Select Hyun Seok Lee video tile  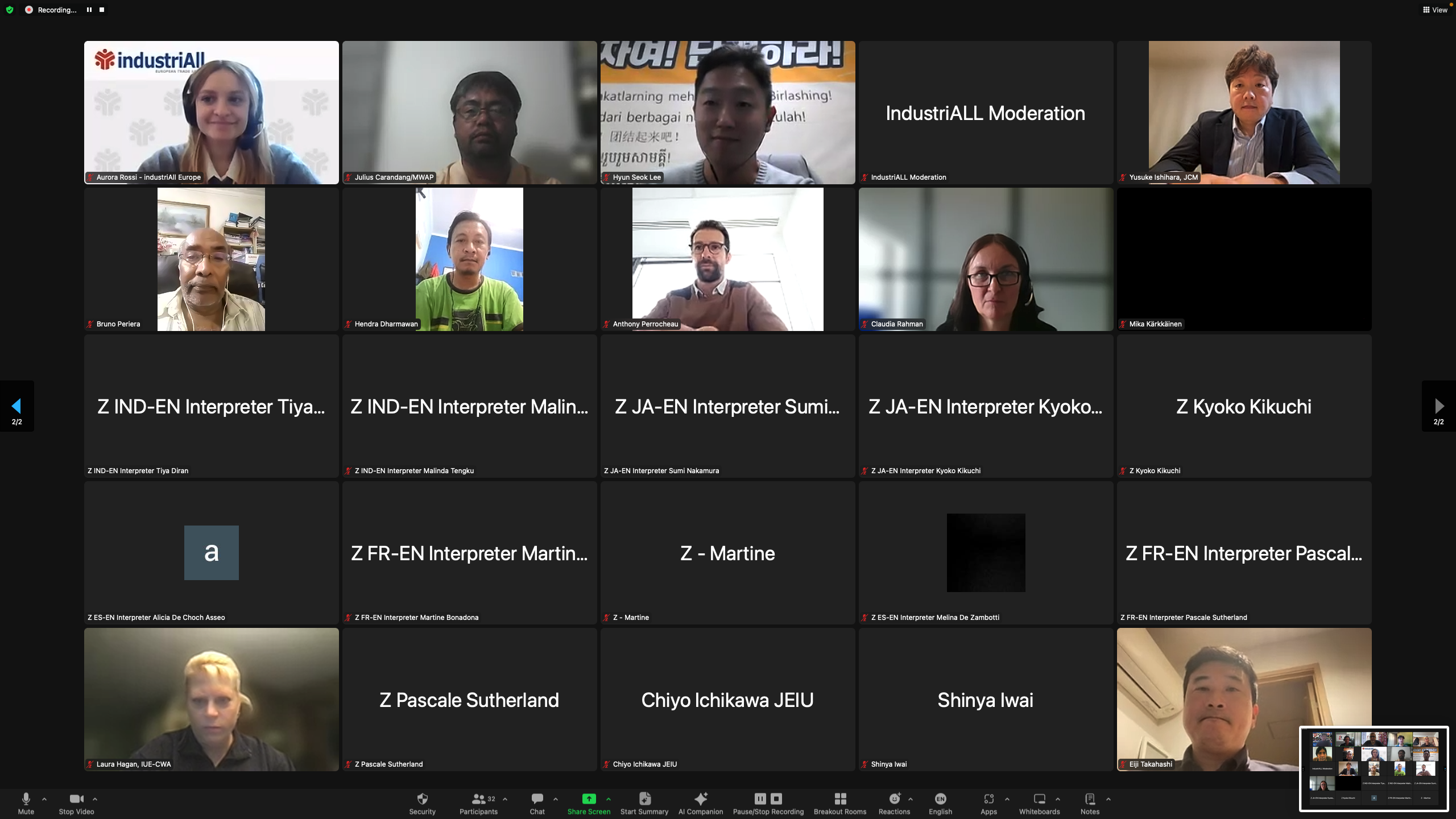tap(728, 113)
